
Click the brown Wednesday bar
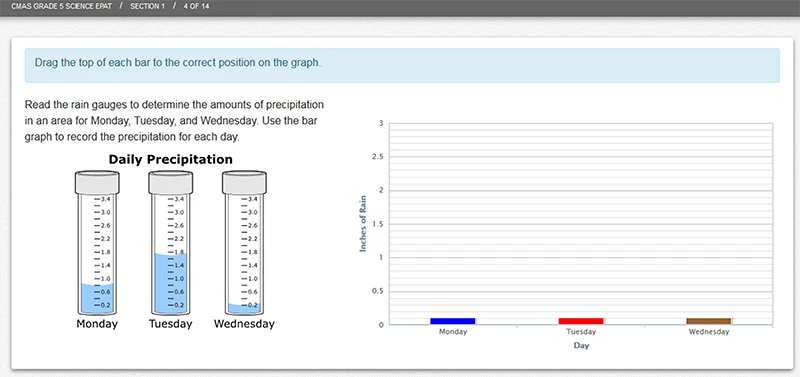click(709, 321)
